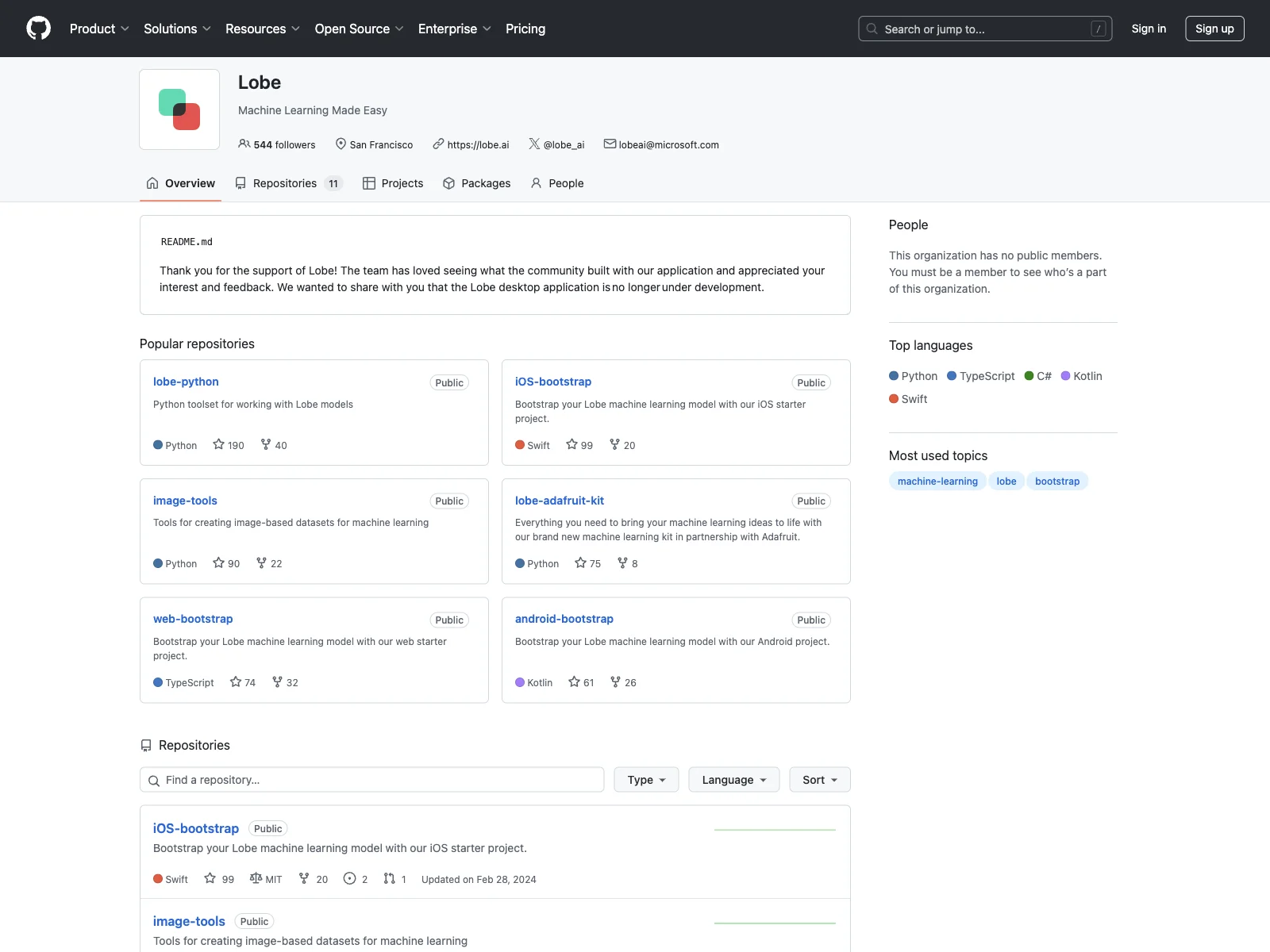Click the bootstrap topic tag

pos(1057,481)
